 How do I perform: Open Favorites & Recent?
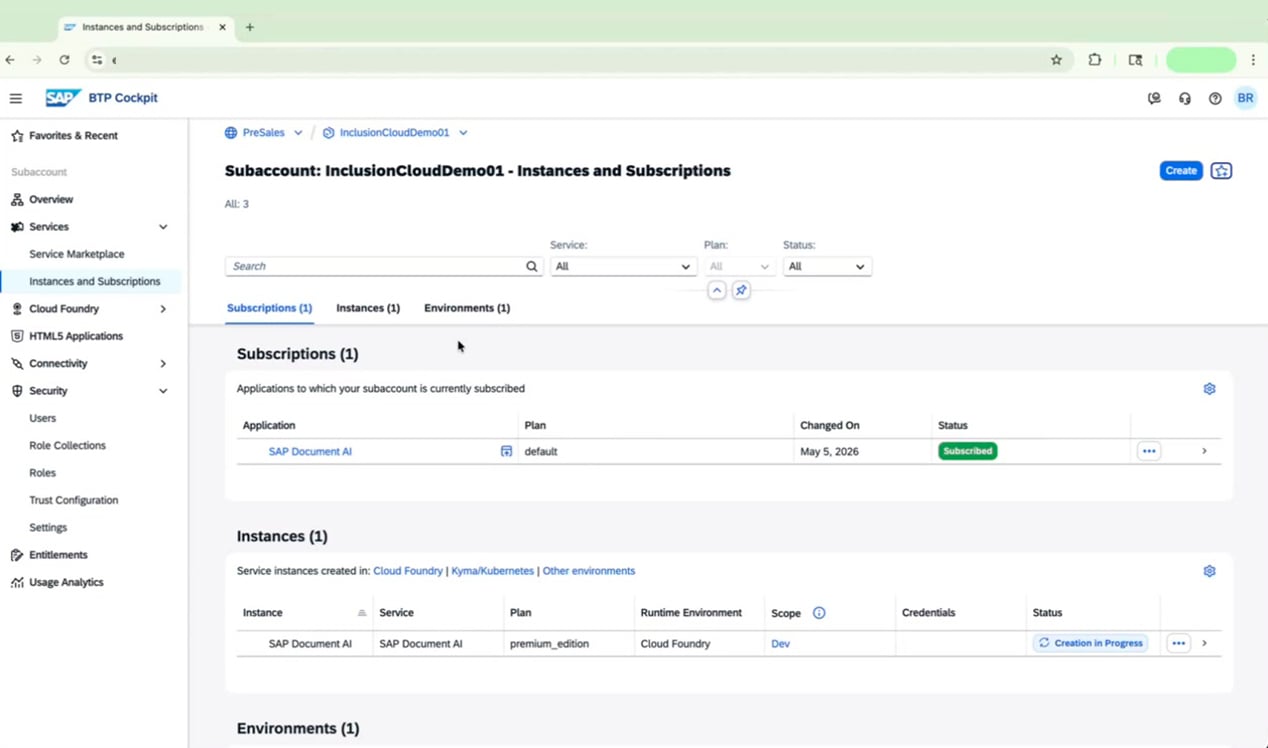click(x=73, y=135)
